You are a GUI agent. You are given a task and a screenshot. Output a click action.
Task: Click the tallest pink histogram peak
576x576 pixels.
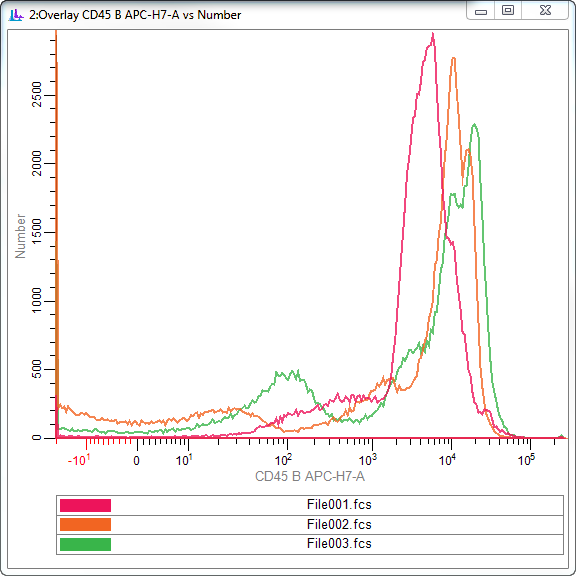tap(433, 36)
